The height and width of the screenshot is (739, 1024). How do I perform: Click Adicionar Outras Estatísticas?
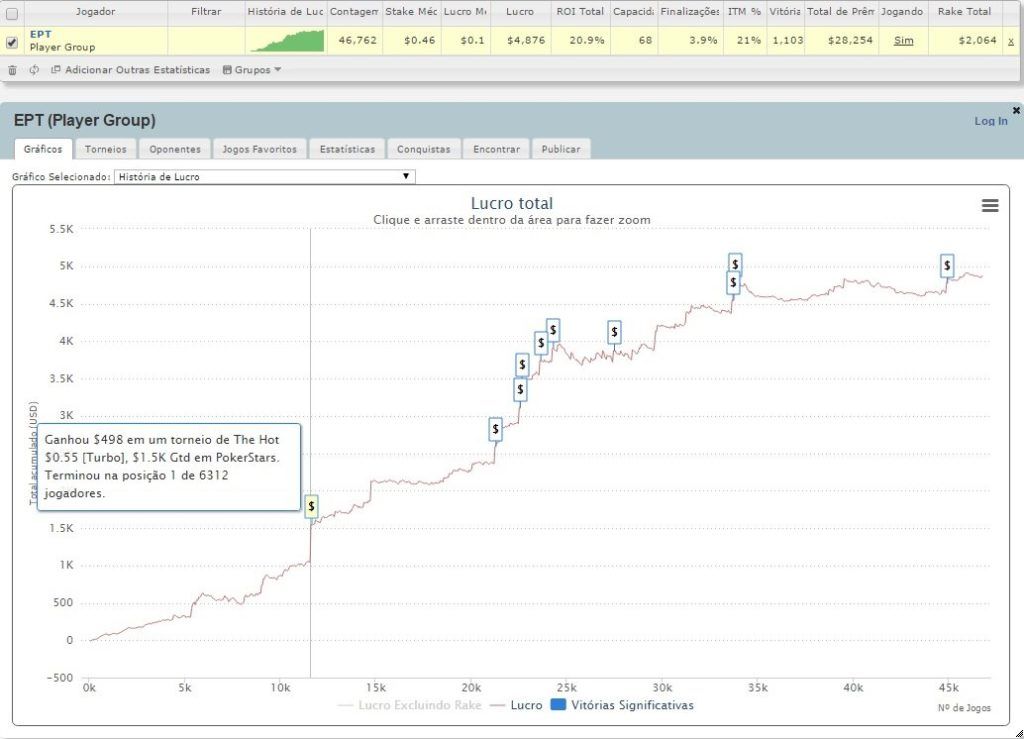click(x=130, y=70)
